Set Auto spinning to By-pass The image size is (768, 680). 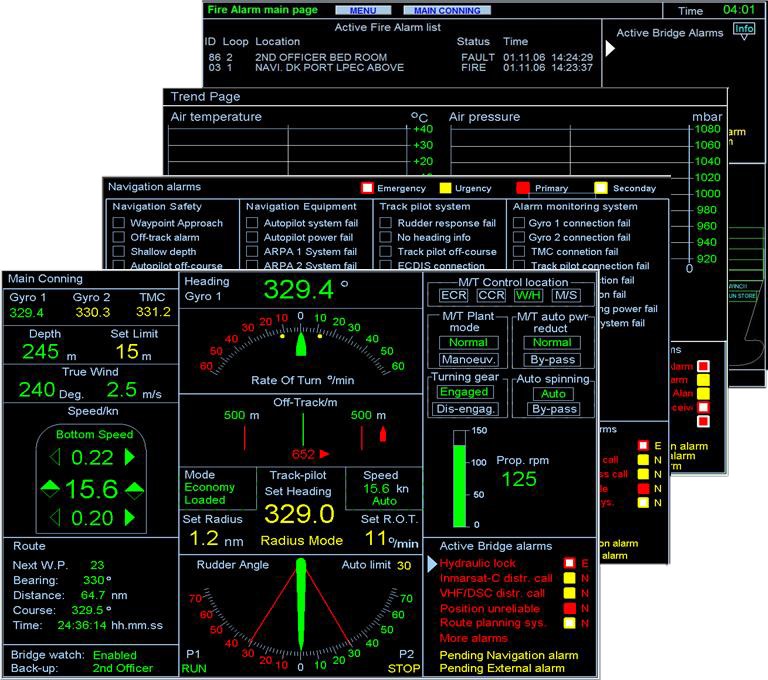(554, 409)
